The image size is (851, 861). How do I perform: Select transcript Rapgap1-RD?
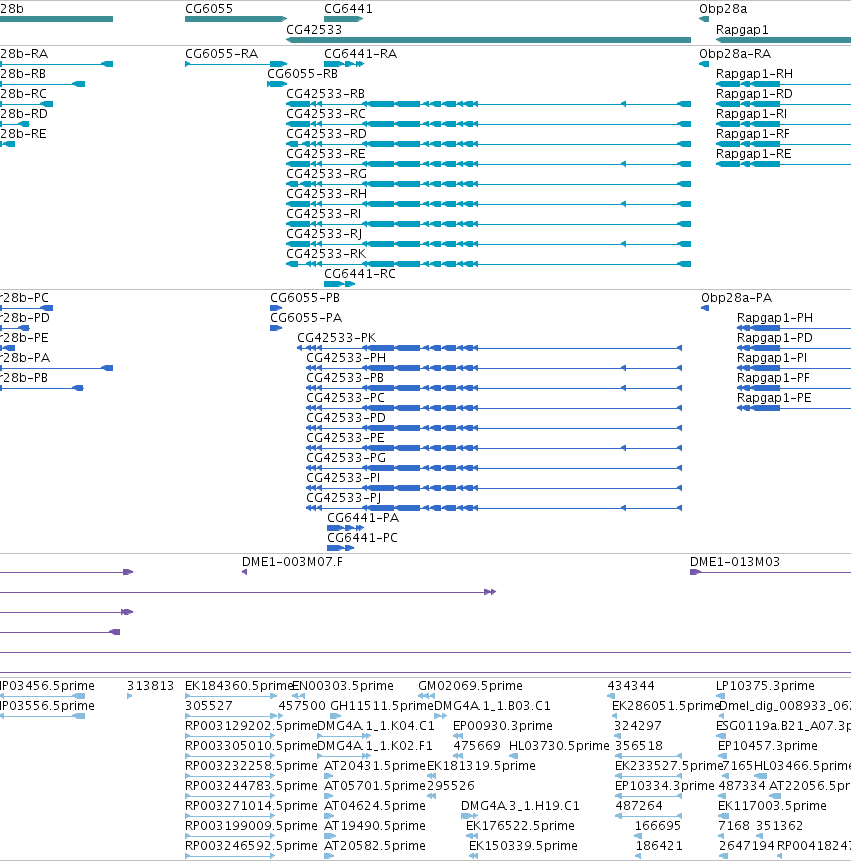[x=754, y=94]
